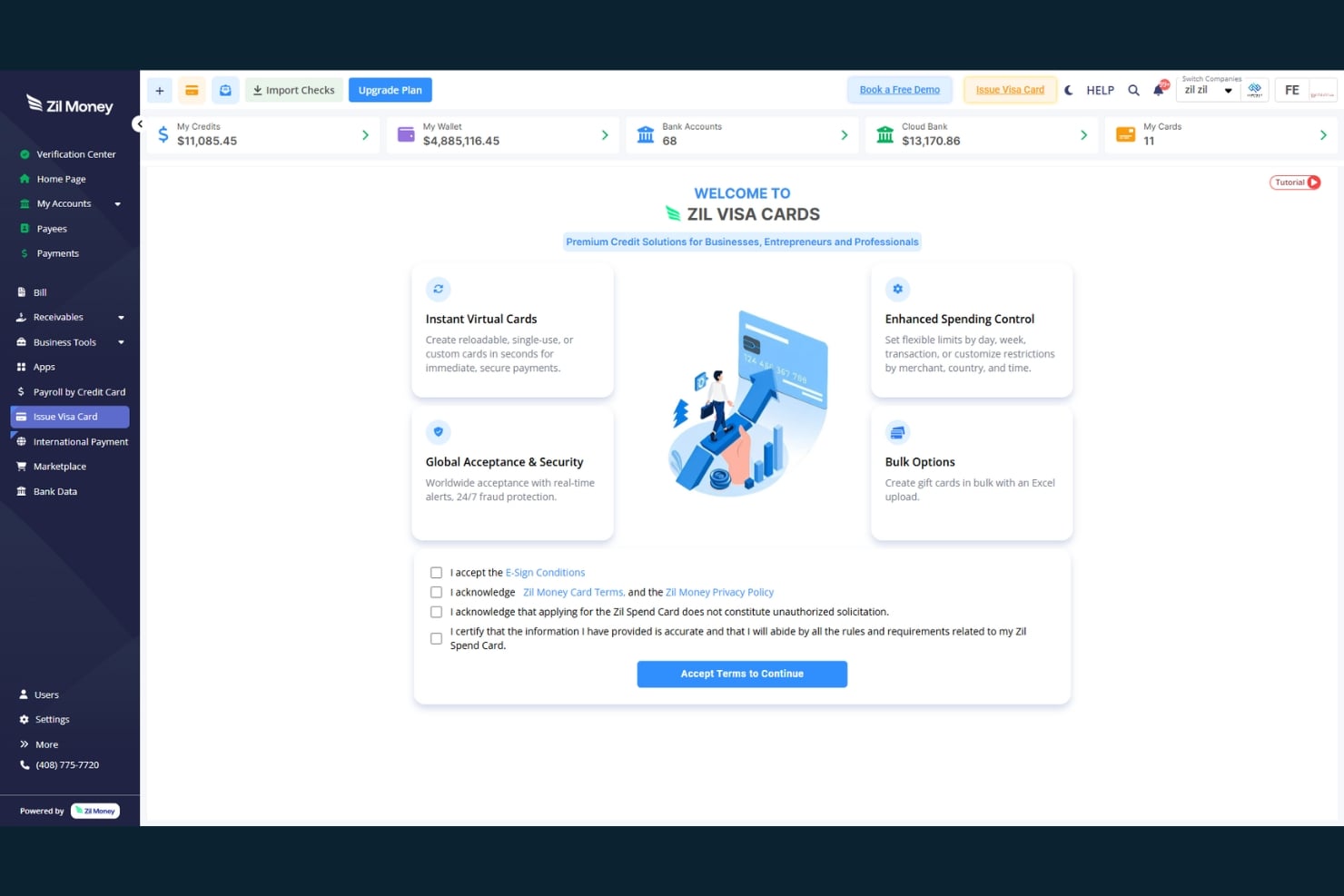Open the Bill menu item

tap(40, 292)
